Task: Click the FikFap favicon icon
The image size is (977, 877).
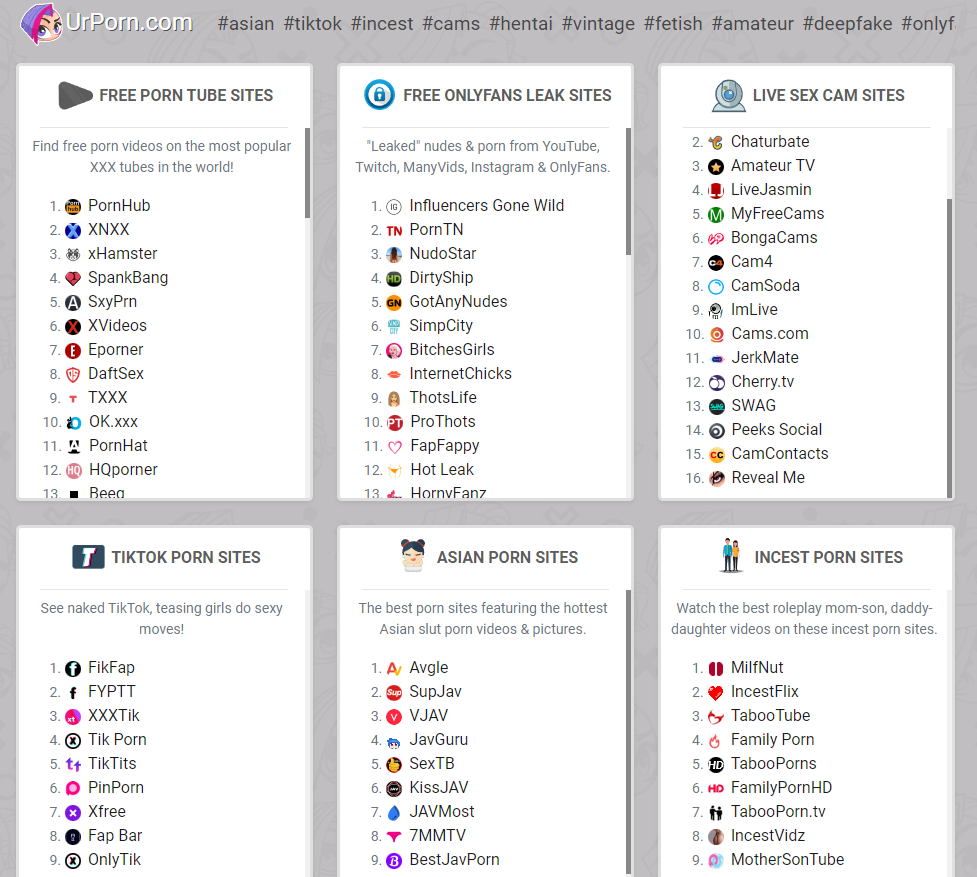Action: tap(73, 669)
